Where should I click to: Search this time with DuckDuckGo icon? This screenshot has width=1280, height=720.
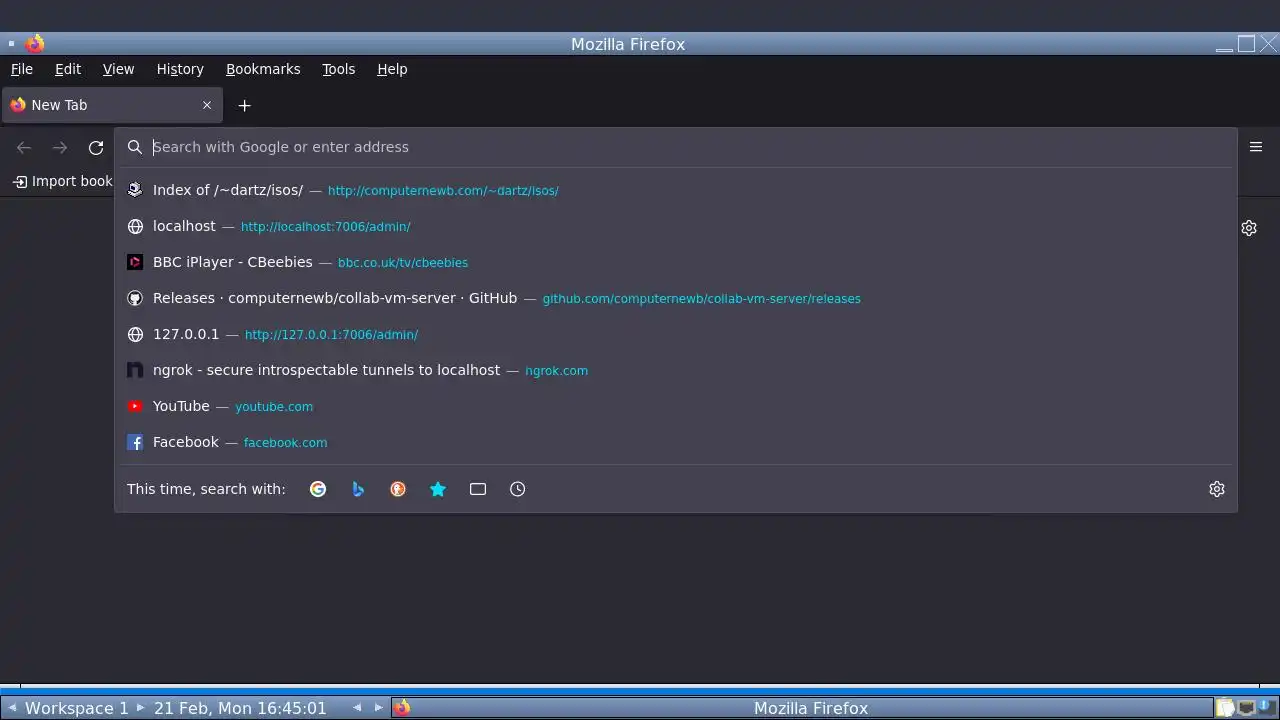click(x=398, y=489)
